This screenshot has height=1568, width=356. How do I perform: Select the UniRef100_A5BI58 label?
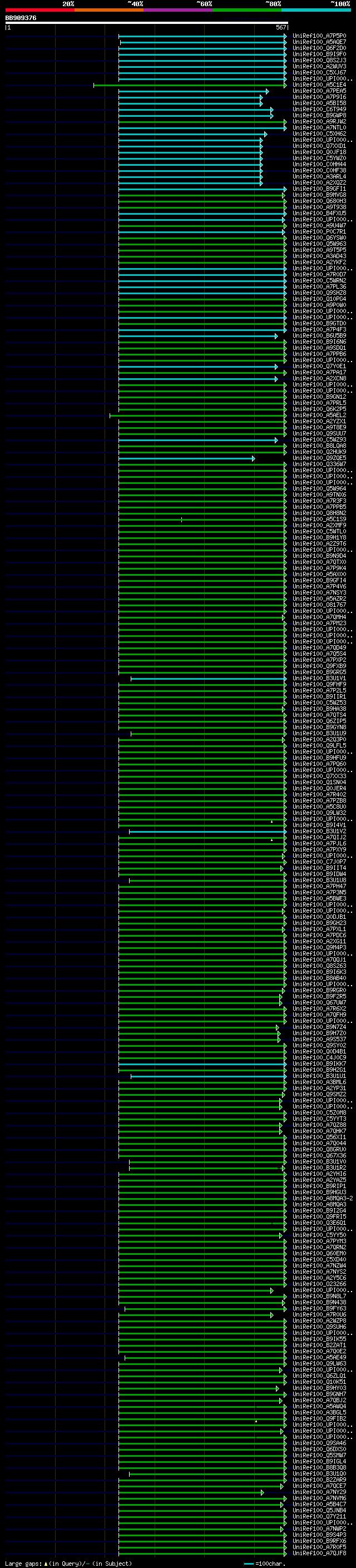pos(319,103)
